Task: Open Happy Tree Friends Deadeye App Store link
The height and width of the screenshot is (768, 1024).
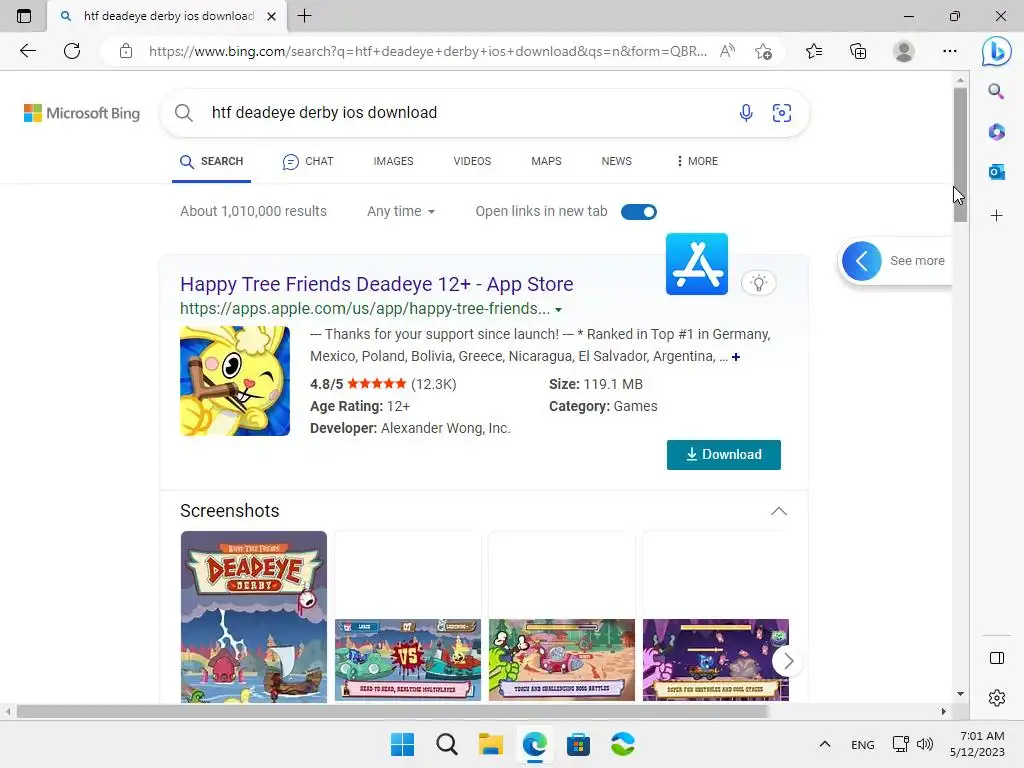Action: 377,284
